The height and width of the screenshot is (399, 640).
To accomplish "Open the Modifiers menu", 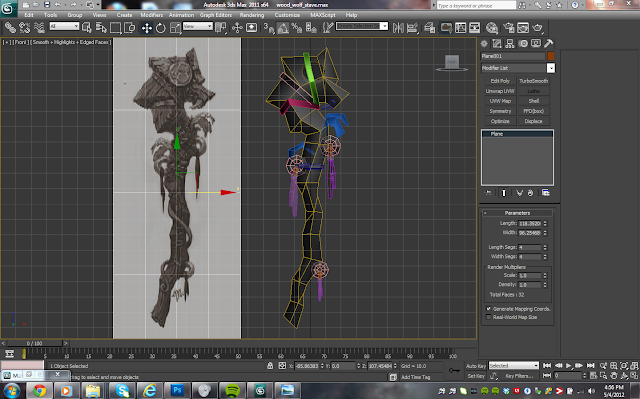I will [151, 15].
